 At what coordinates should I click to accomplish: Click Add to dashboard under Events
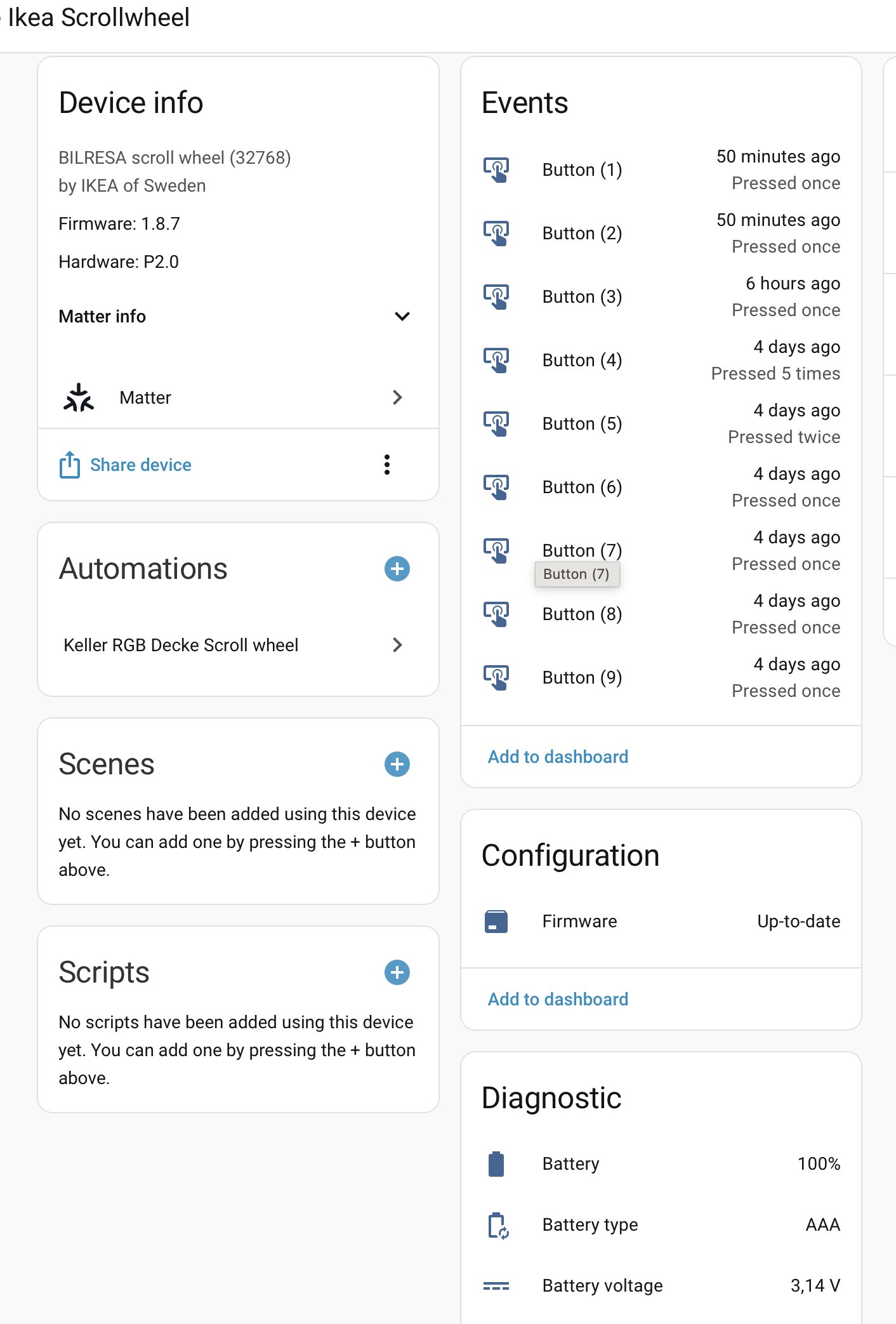tap(558, 757)
